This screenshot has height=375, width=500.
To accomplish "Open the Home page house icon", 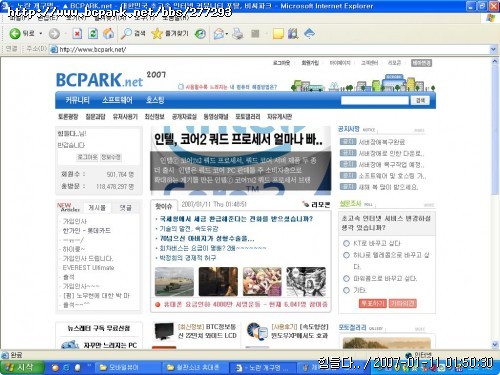I will click(x=108, y=33).
